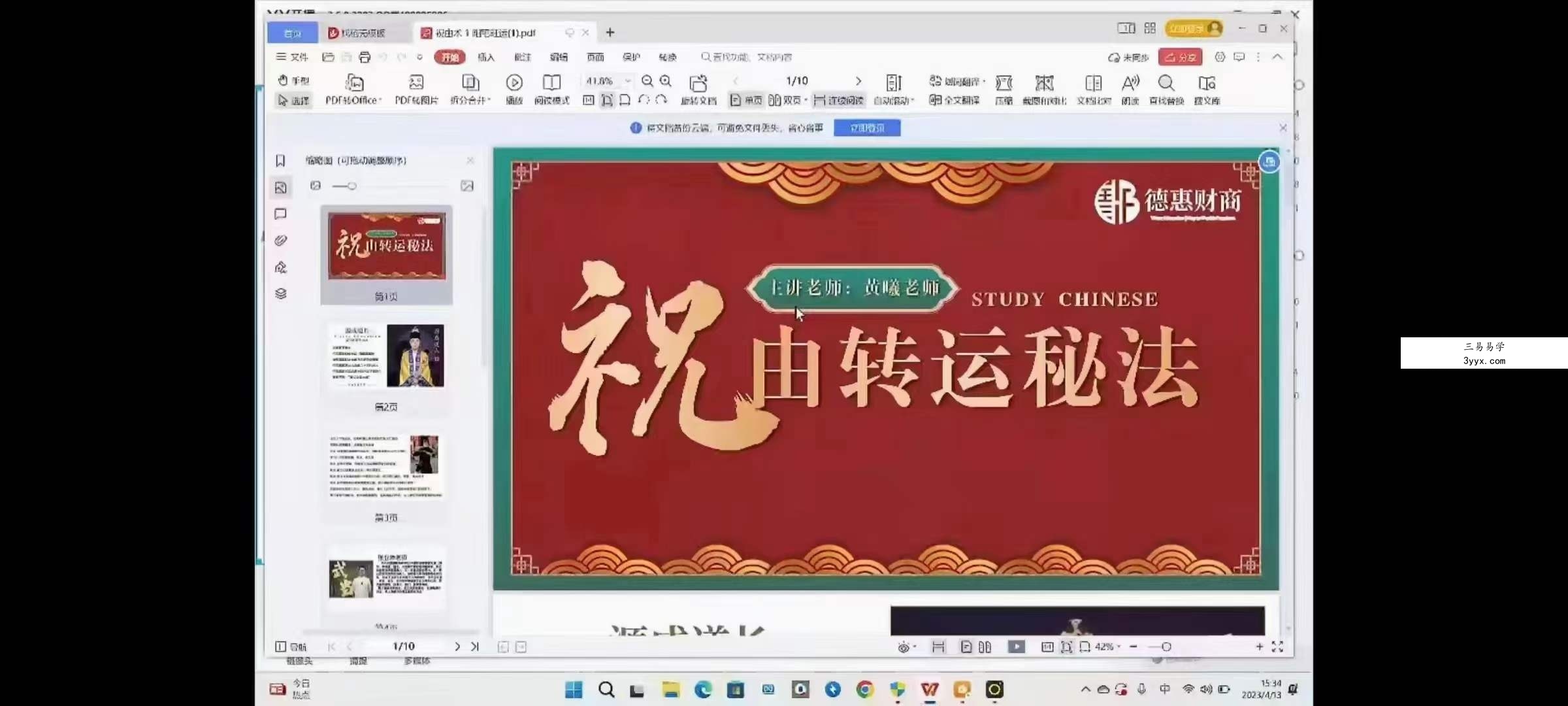Toggle Continuous Reading mode

839,100
